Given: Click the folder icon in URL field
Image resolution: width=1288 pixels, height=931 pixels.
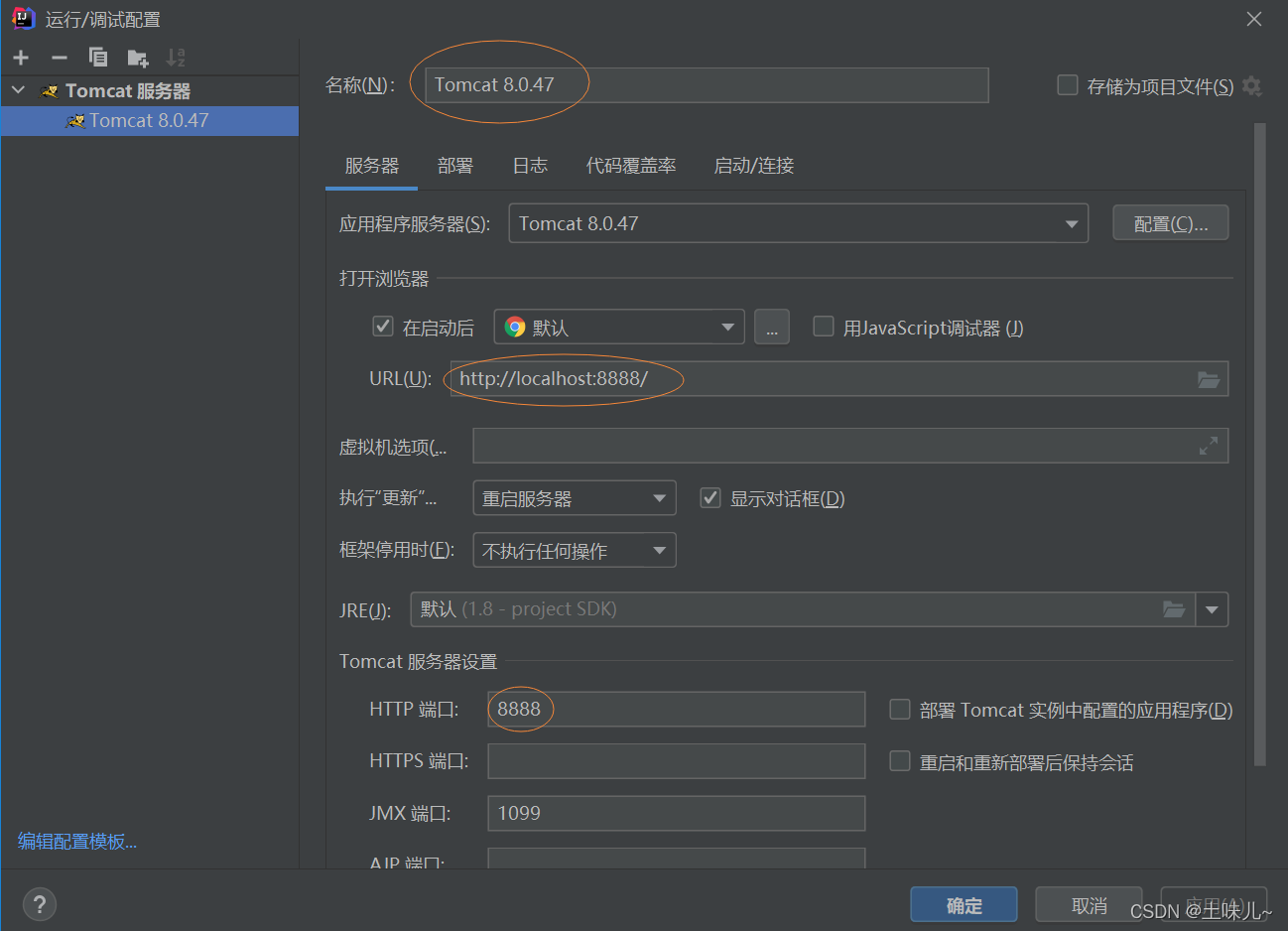Looking at the screenshot, I should tap(1208, 379).
